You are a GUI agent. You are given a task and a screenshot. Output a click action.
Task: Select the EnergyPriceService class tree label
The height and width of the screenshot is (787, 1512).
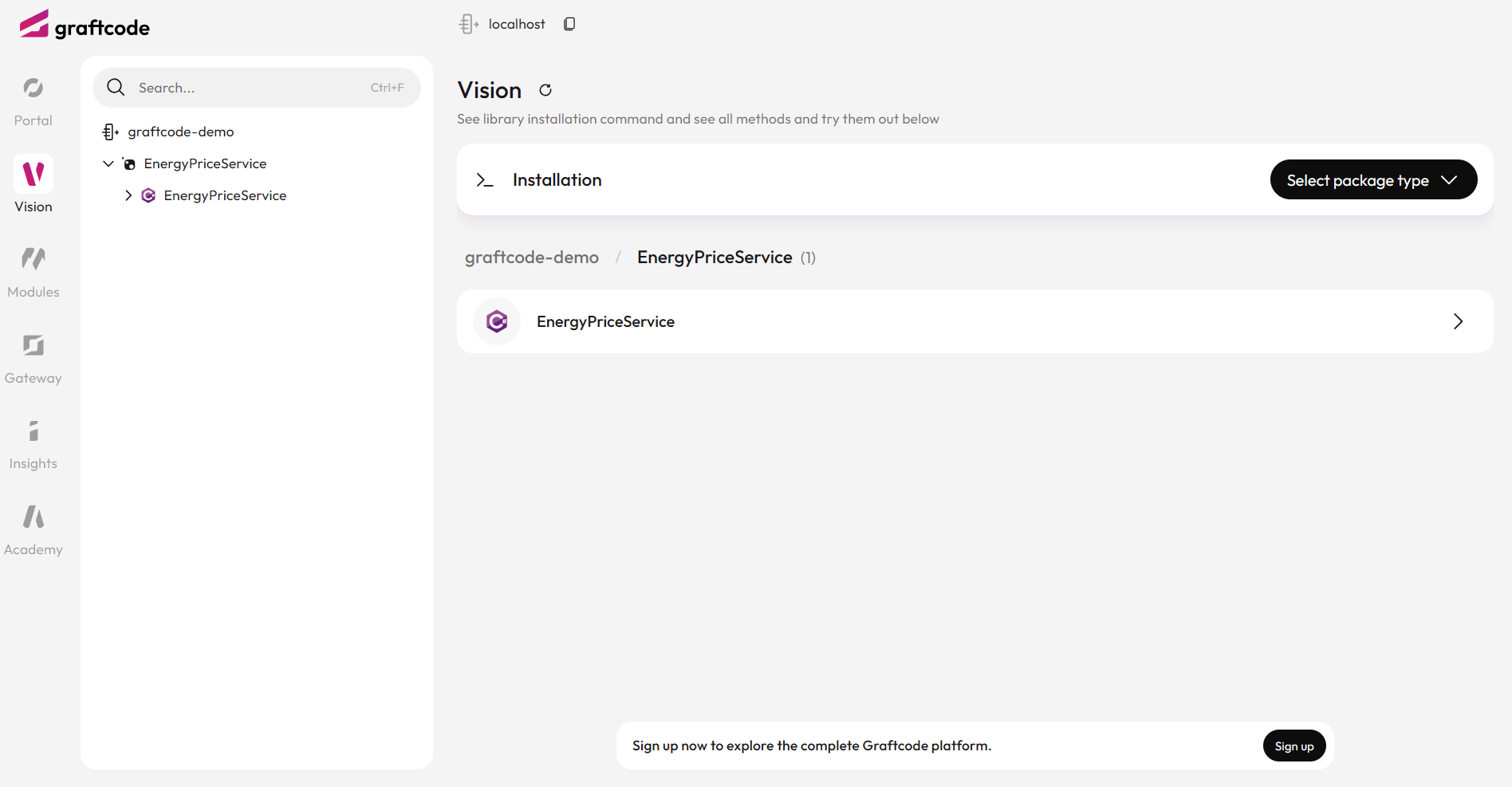225,195
